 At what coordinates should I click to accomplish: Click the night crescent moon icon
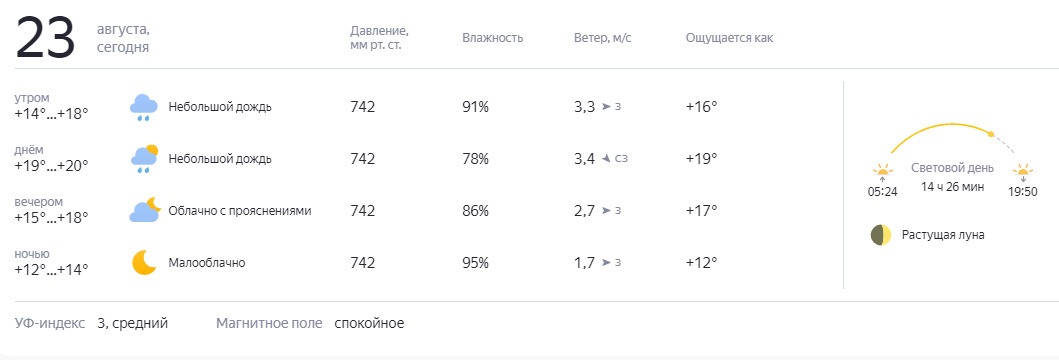tap(144, 262)
